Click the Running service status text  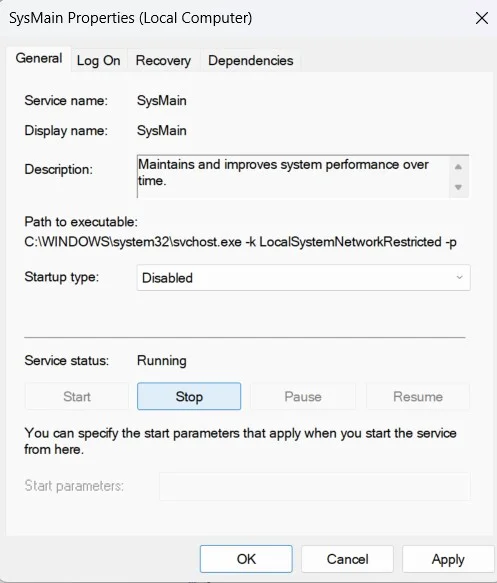162,361
